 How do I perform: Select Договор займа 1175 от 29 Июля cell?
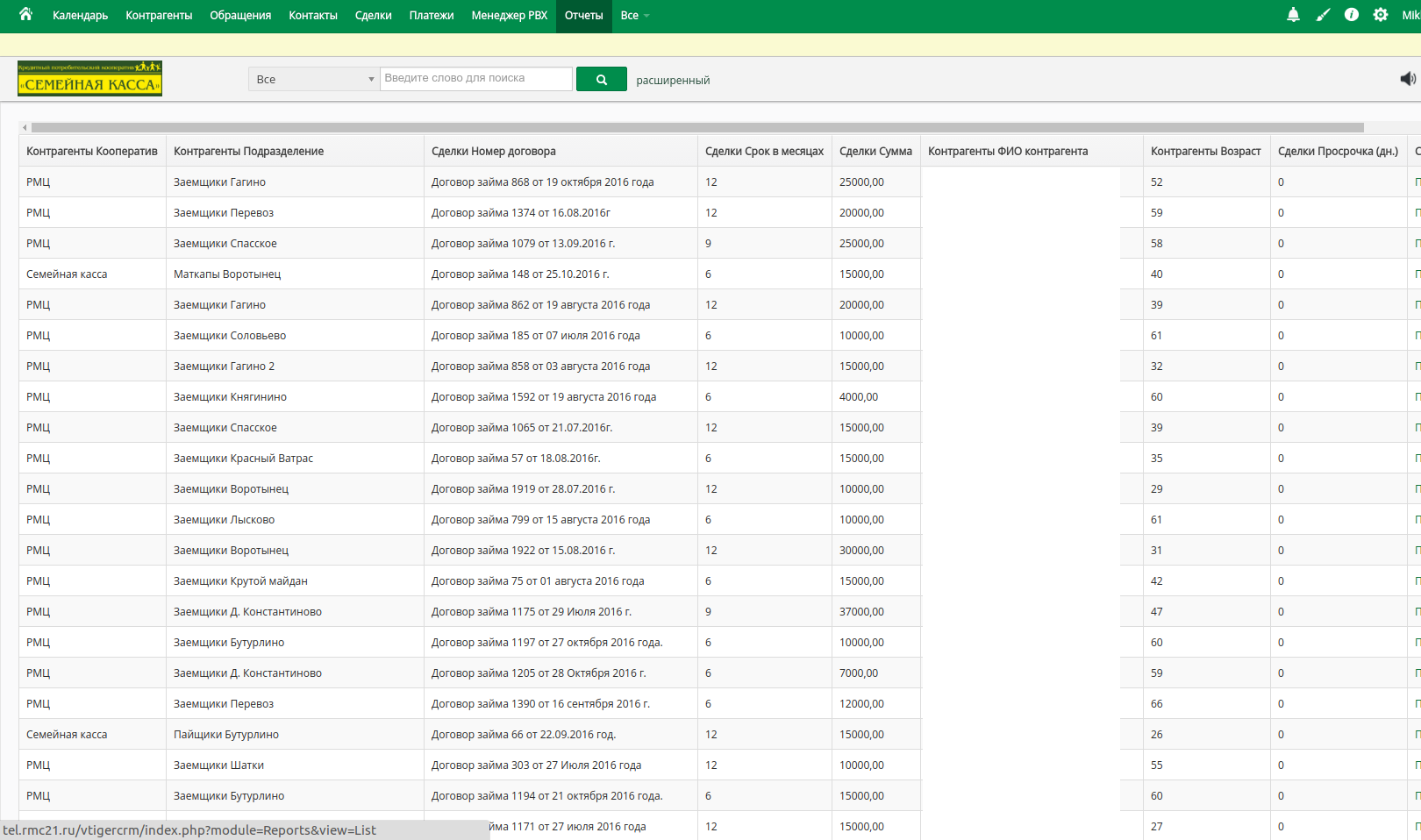click(x=561, y=611)
